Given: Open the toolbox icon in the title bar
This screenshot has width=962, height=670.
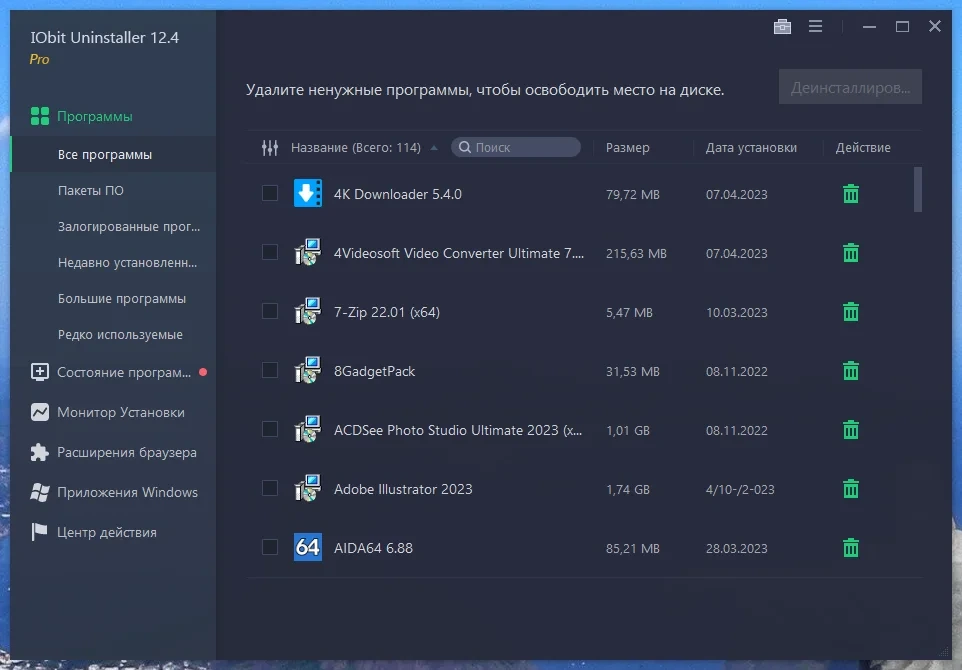Looking at the screenshot, I should point(782,26).
